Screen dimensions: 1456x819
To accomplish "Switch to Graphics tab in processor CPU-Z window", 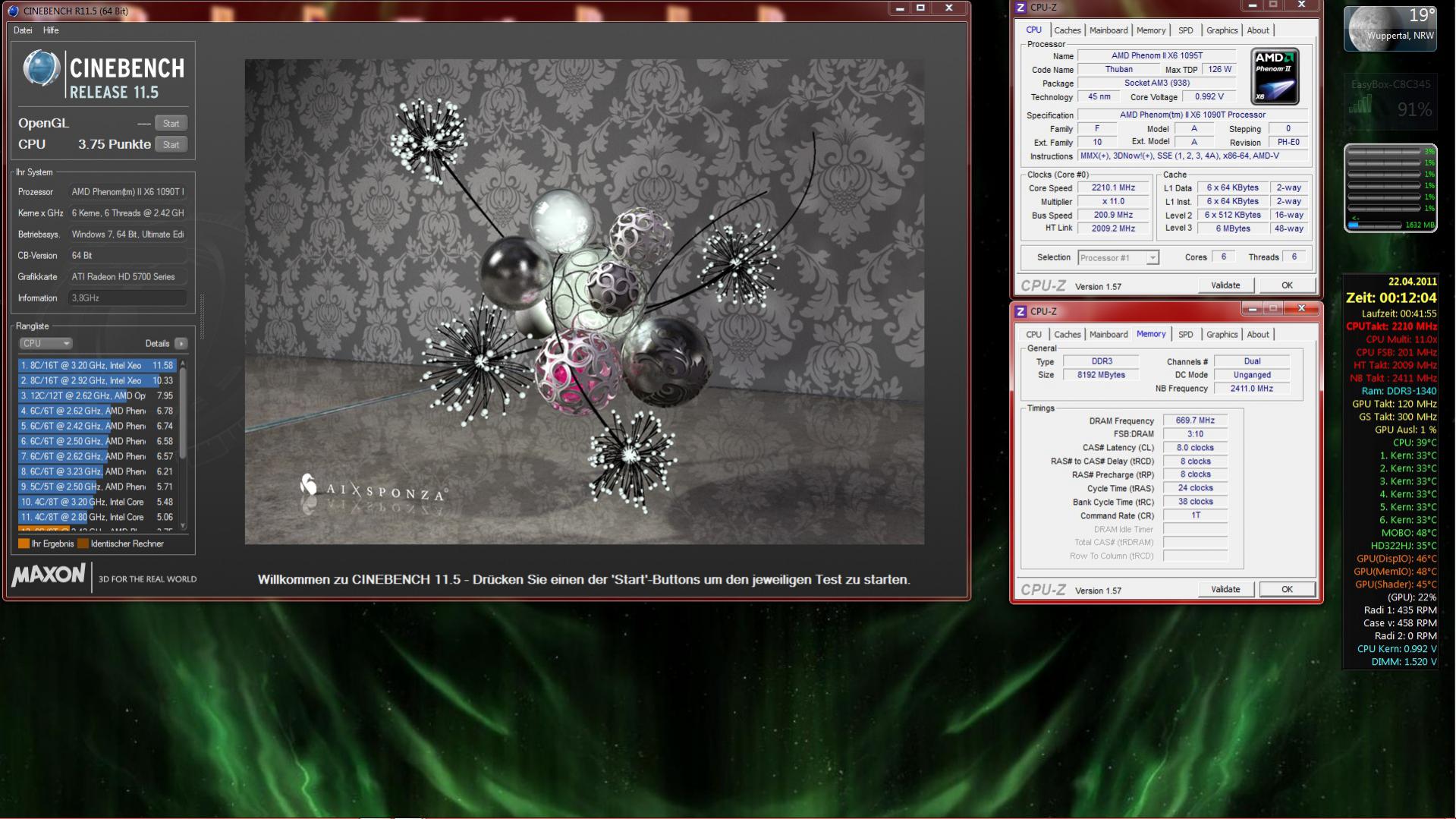I will tap(1222, 30).
